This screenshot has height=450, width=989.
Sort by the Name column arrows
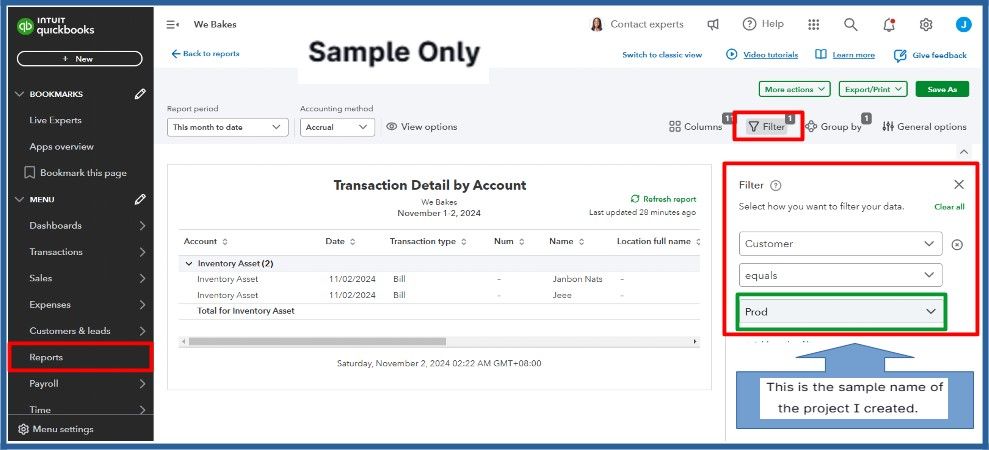click(x=581, y=242)
